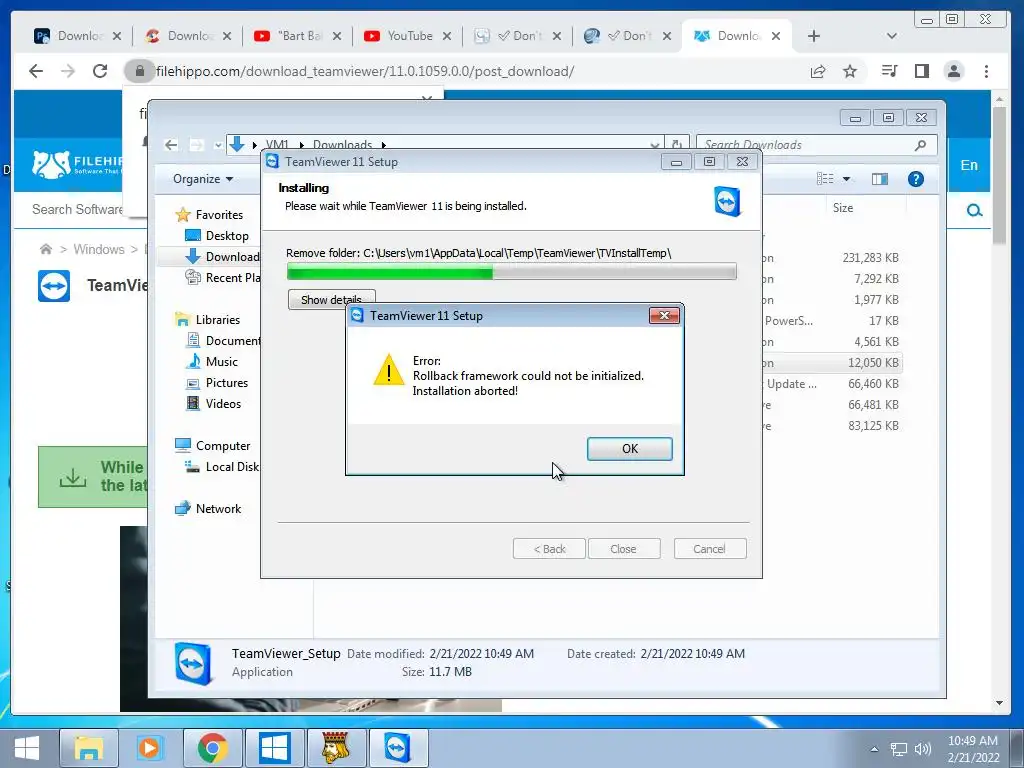Open the En language selector
Screen dimensions: 1024x768
coord(969,165)
